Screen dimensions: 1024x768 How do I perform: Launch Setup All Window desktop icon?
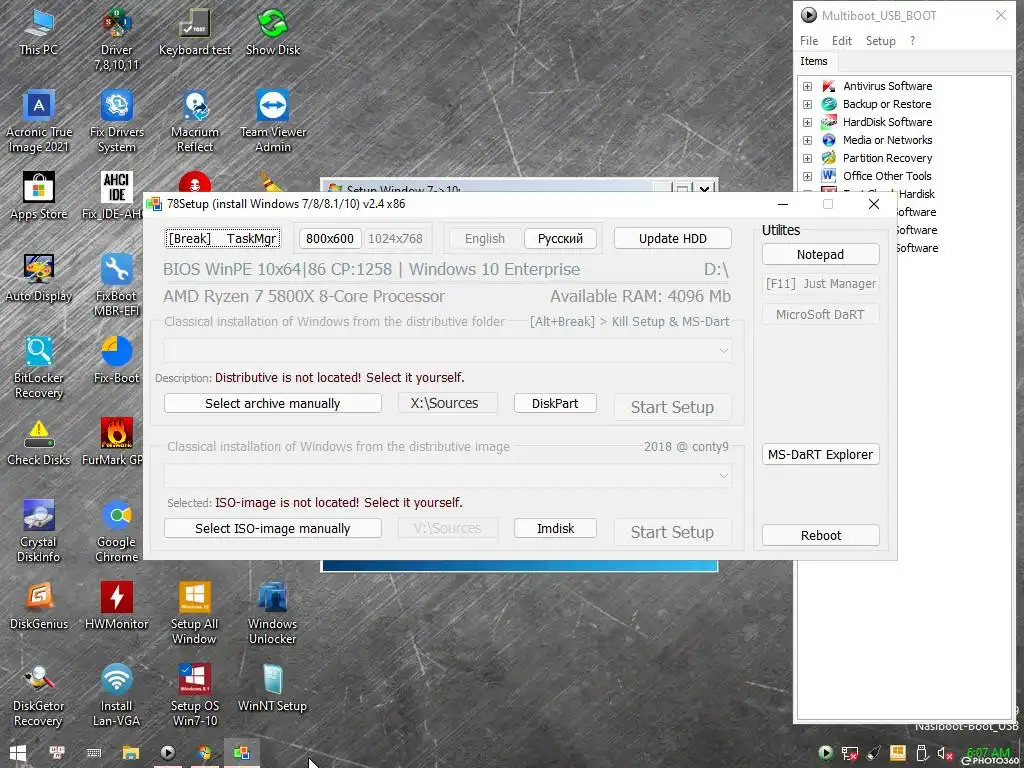(195, 614)
